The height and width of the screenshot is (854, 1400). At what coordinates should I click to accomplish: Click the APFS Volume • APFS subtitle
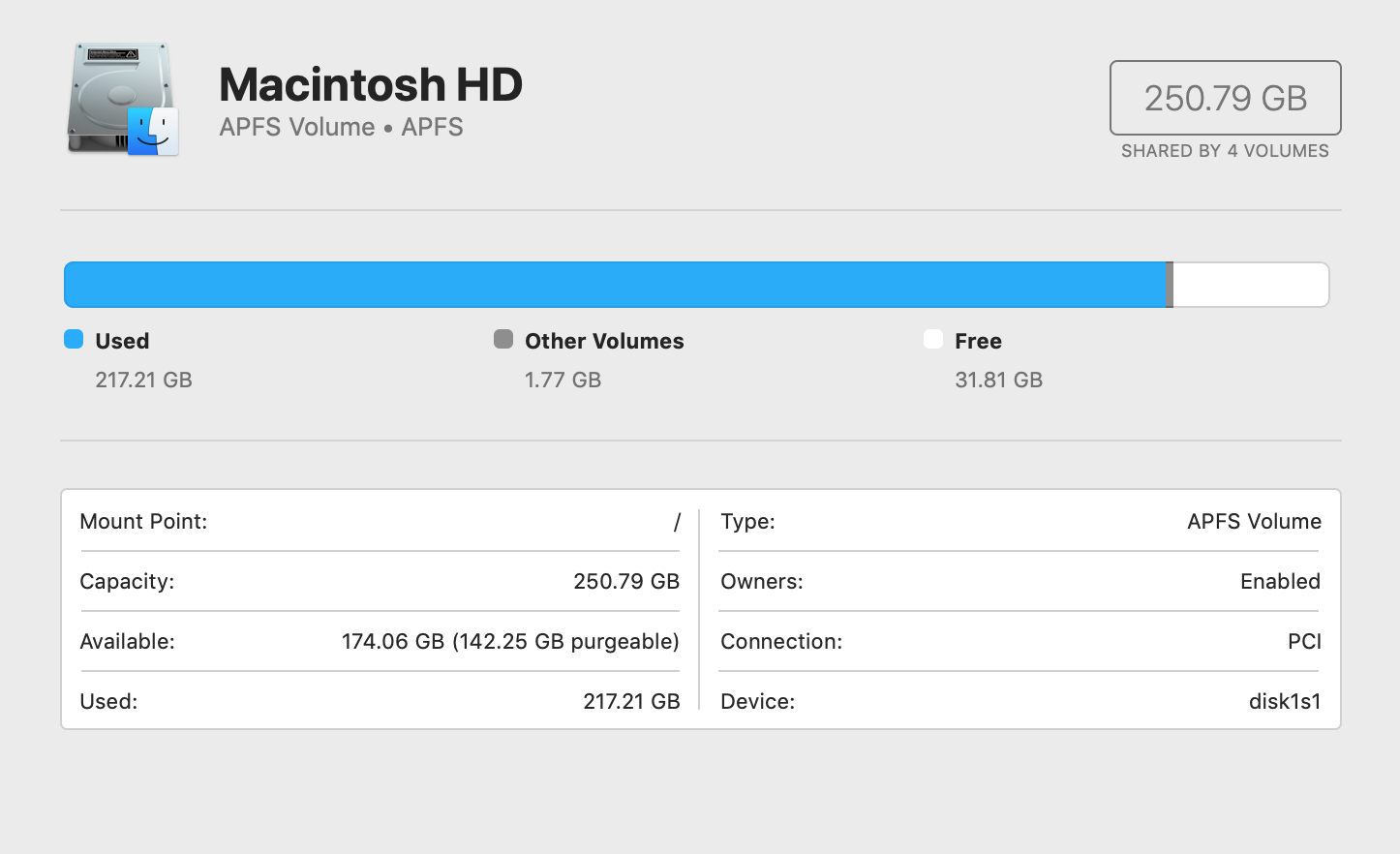[341, 127]
